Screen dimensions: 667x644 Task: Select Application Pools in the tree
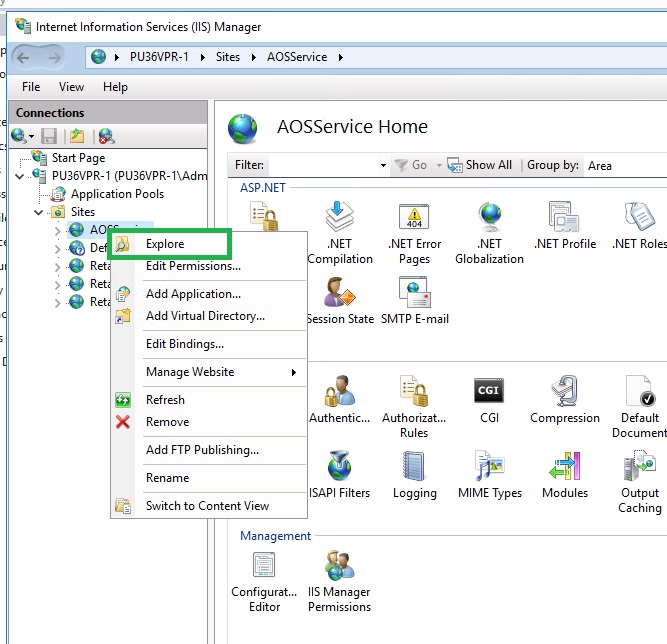point(117,194)
